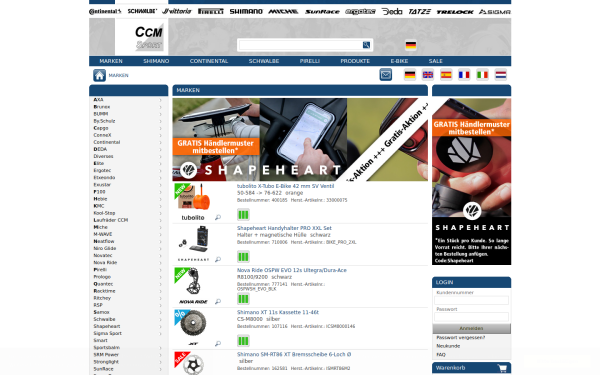
Task: Click the Deda brand logo
Action: pos(392,11)
